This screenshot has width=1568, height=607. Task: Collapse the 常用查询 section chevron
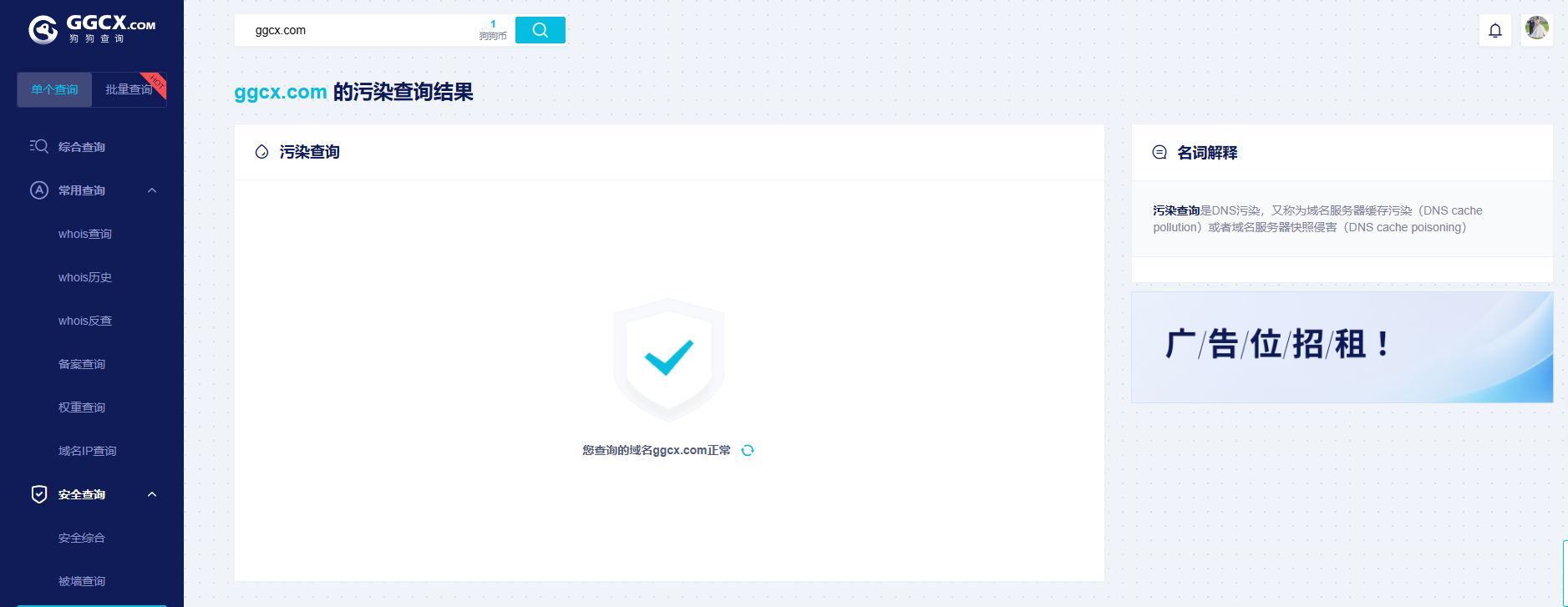coord(152,190)
